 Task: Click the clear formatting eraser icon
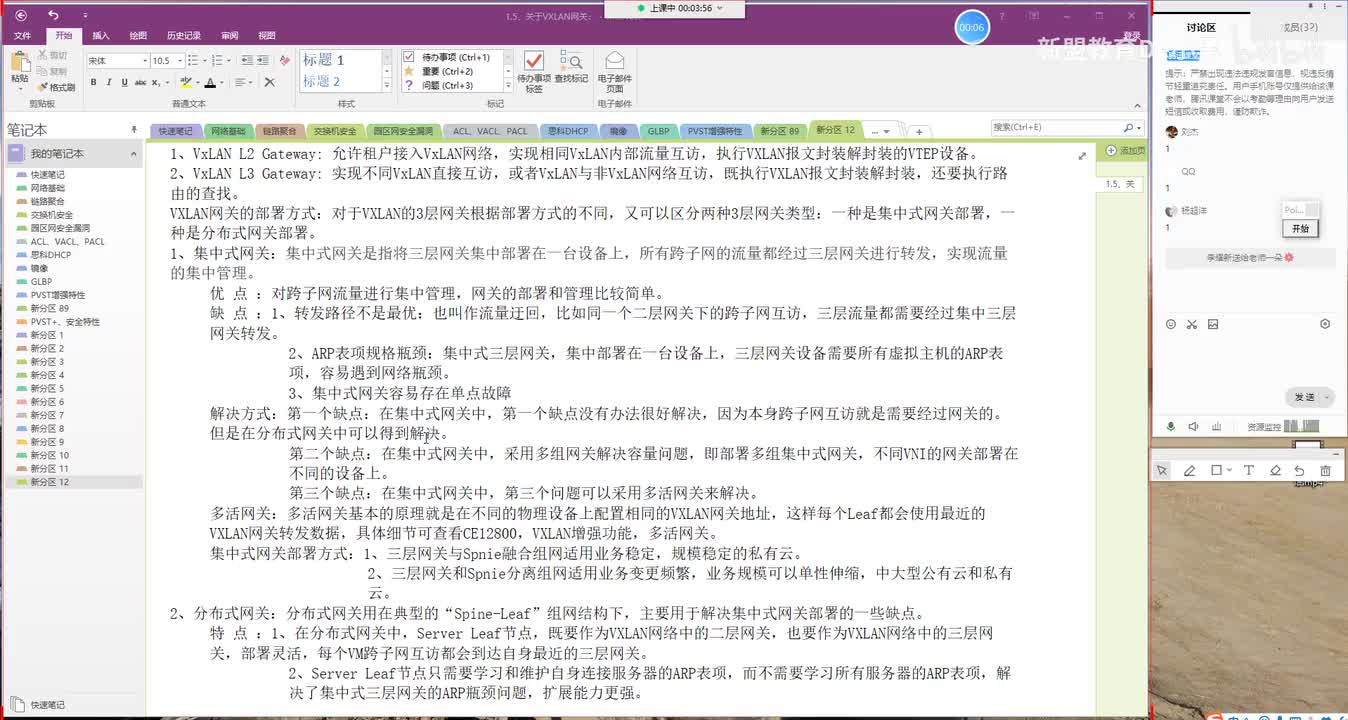284,61
